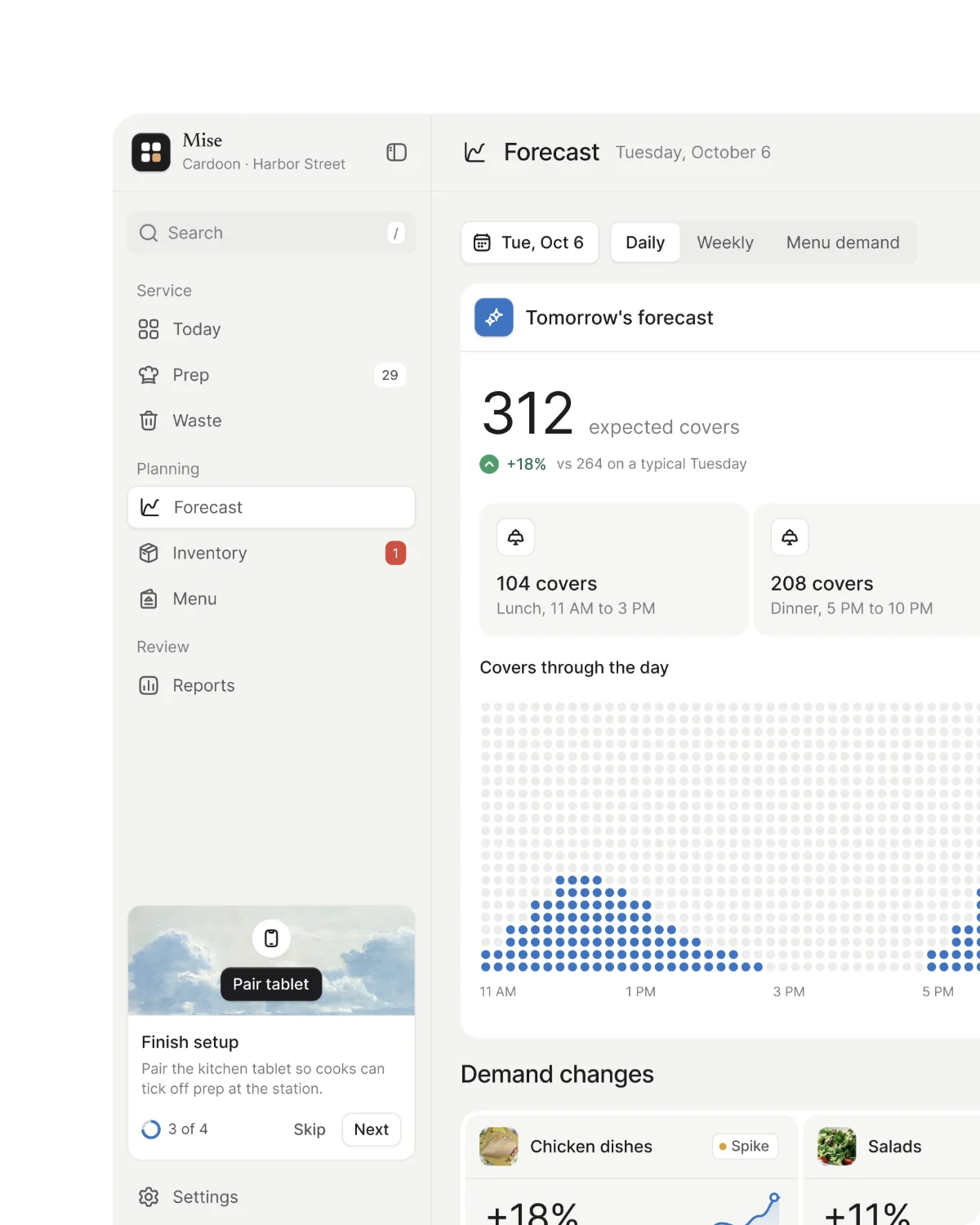The image size is (980, 1225).
Task: Click the cloche icon on Lunch card
Action: (516, 537)
